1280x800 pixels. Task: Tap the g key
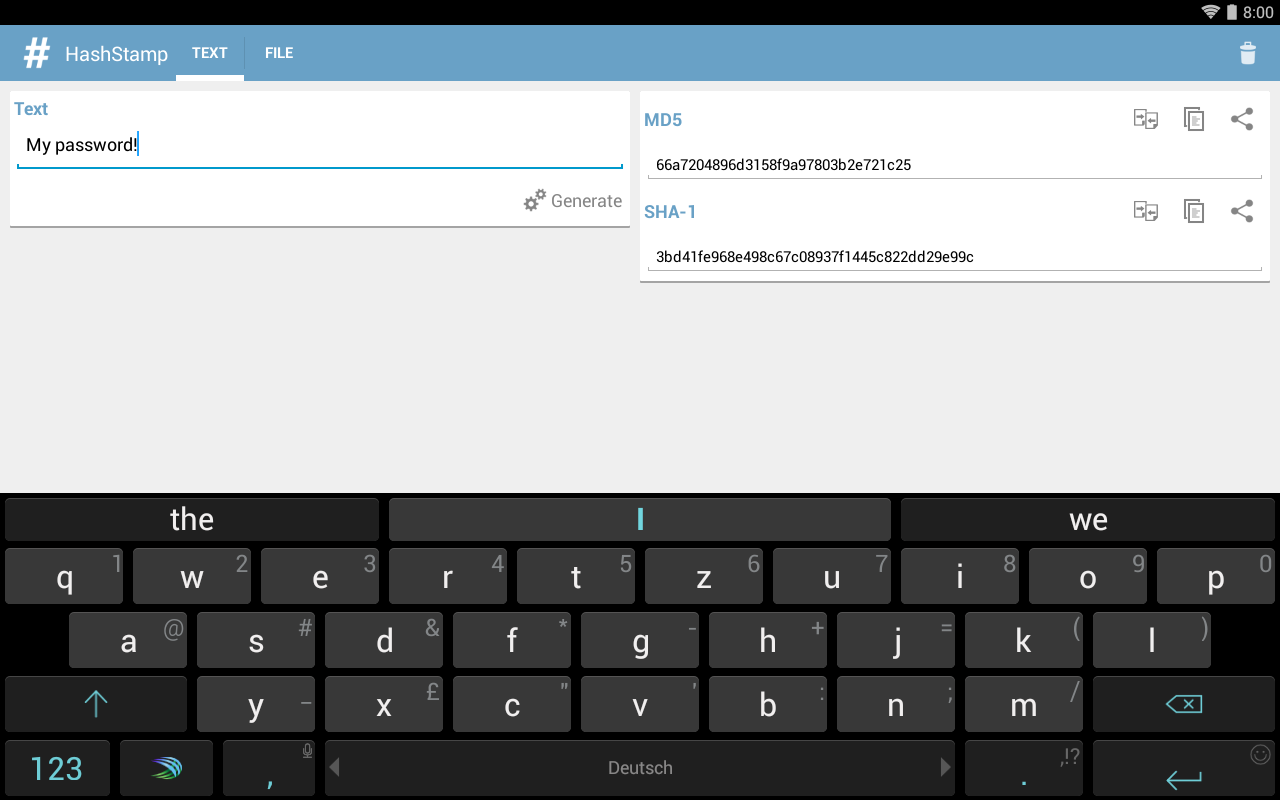640,640
